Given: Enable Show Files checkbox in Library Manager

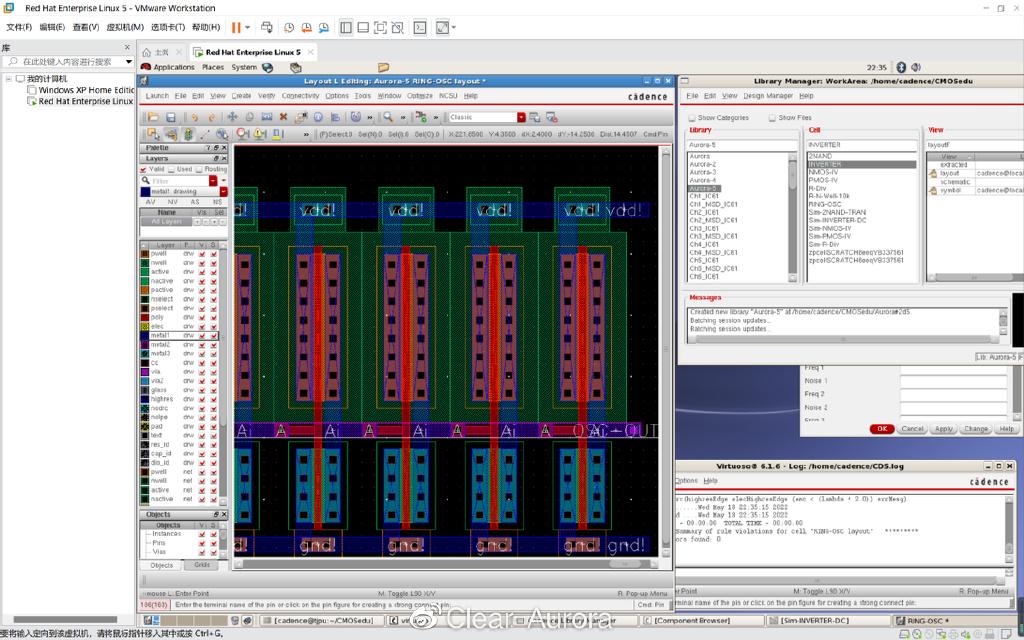Looking at the screenshot, I should [x=772, y=118].
